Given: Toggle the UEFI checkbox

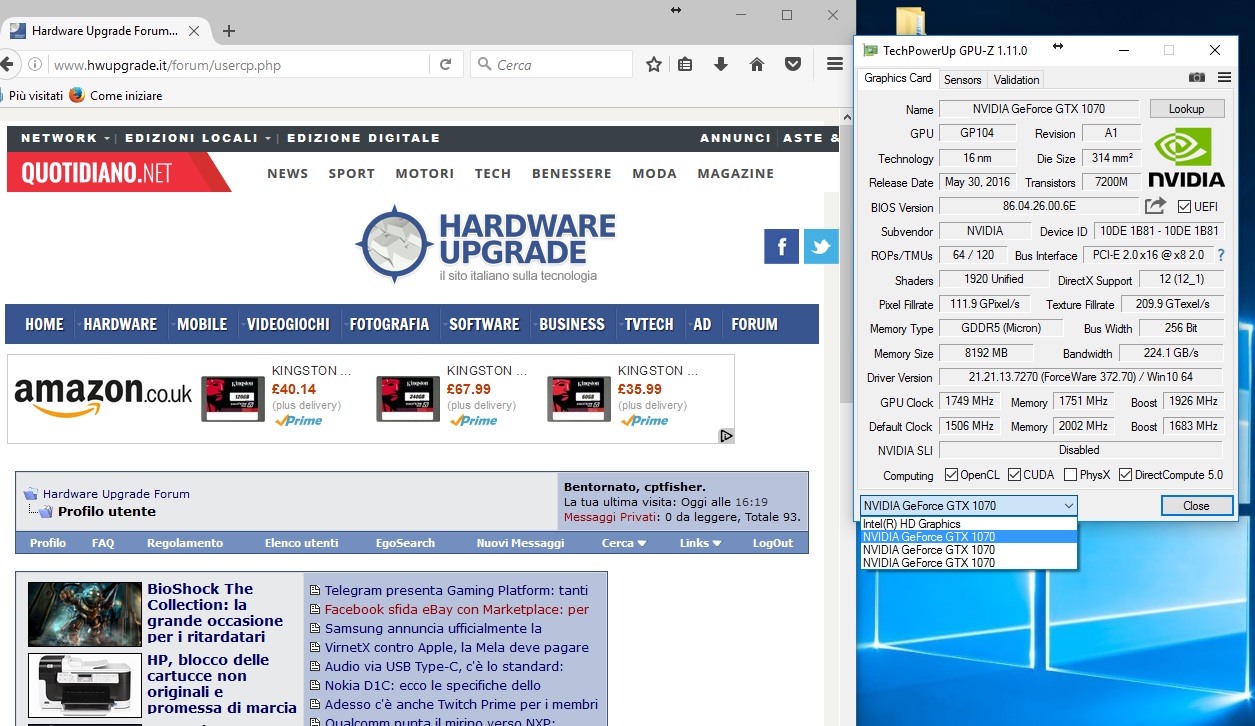Looking at the screenshot, I should click(1185, 207).
